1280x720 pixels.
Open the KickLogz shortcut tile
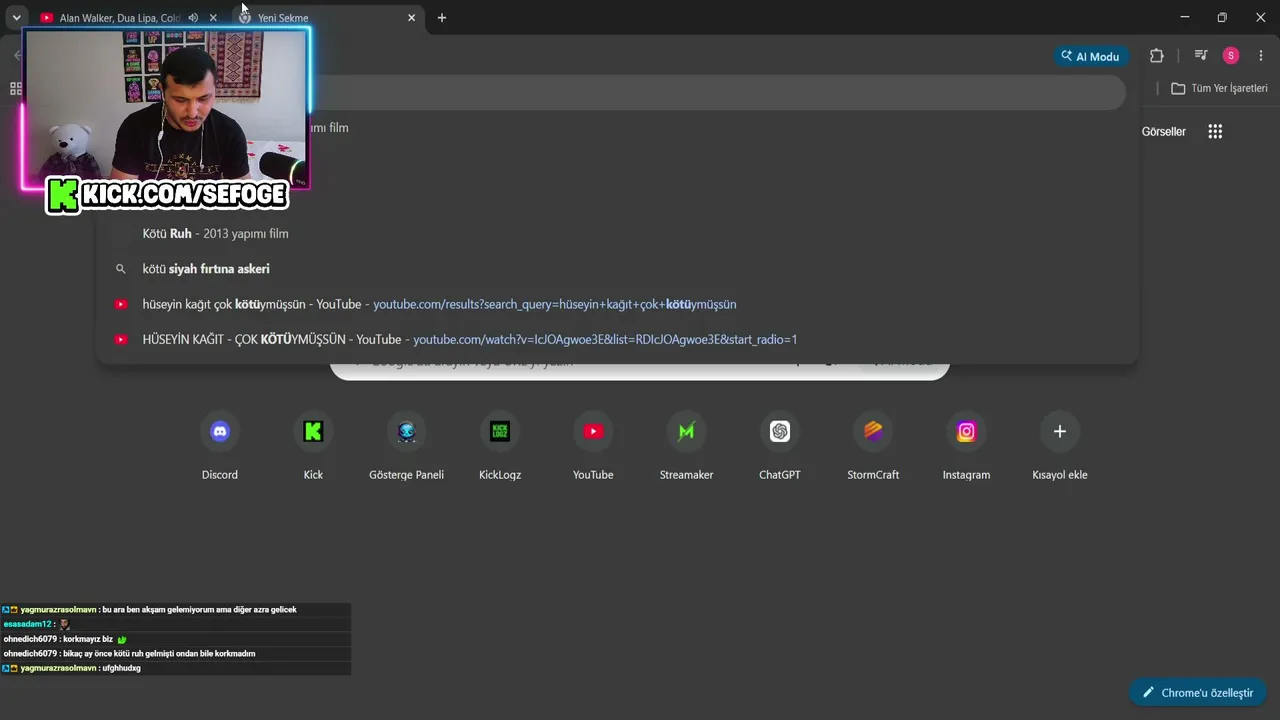[500, 446]
